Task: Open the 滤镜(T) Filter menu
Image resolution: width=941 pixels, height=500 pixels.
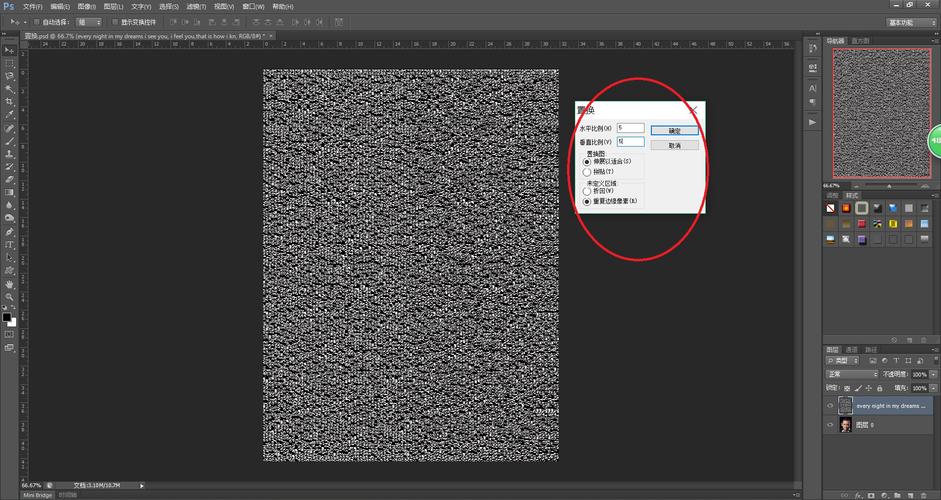Action: point(194,6)
